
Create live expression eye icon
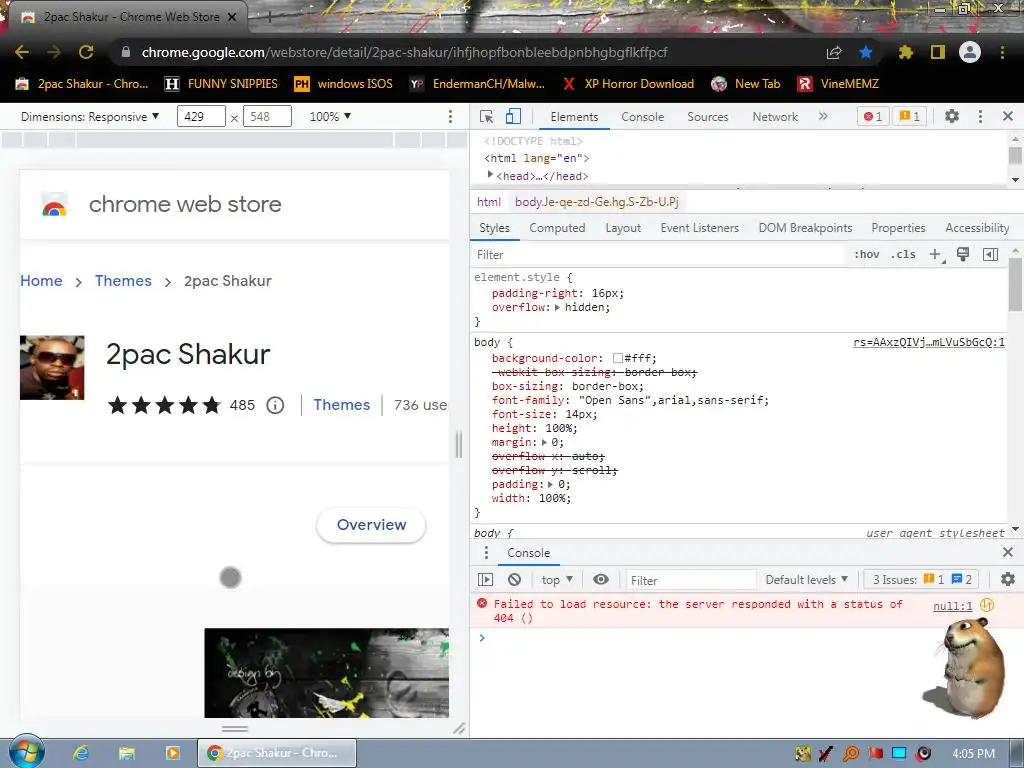[601, 579]
